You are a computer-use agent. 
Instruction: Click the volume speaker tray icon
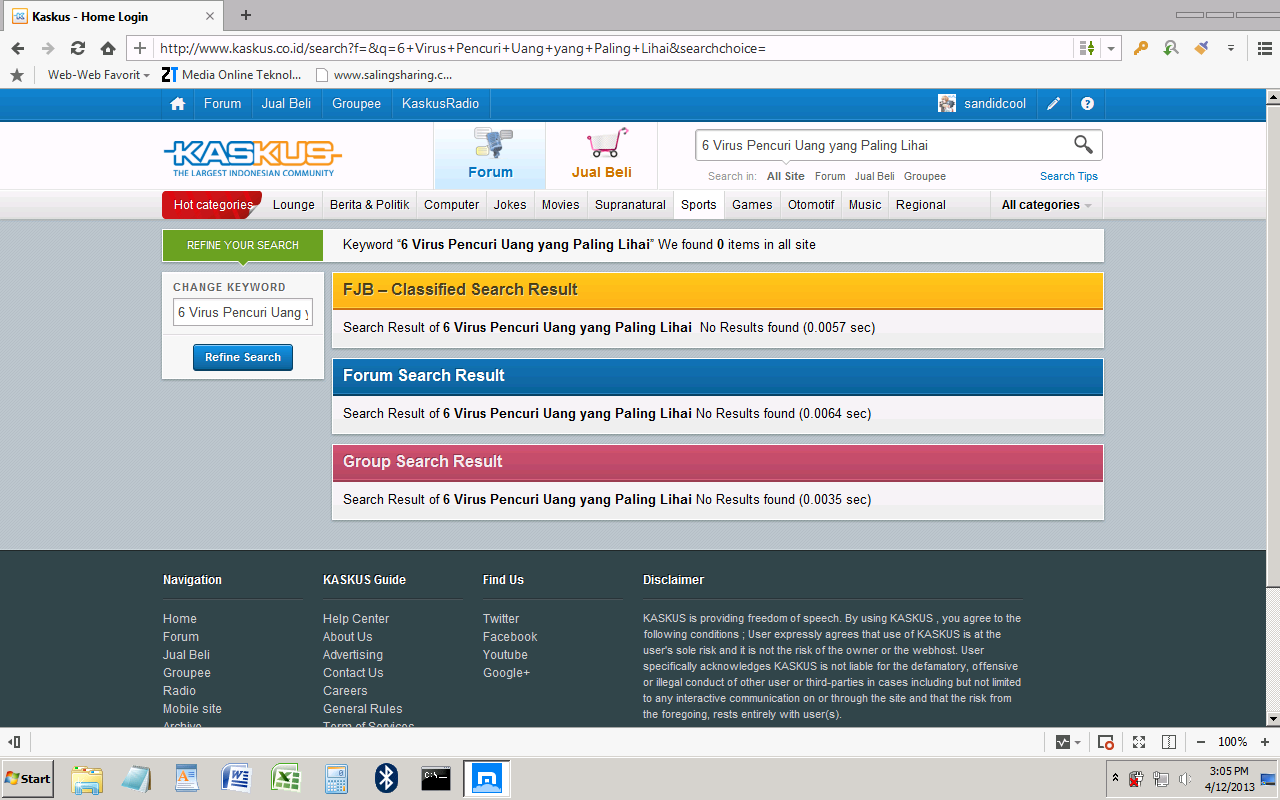[1185, 779]
